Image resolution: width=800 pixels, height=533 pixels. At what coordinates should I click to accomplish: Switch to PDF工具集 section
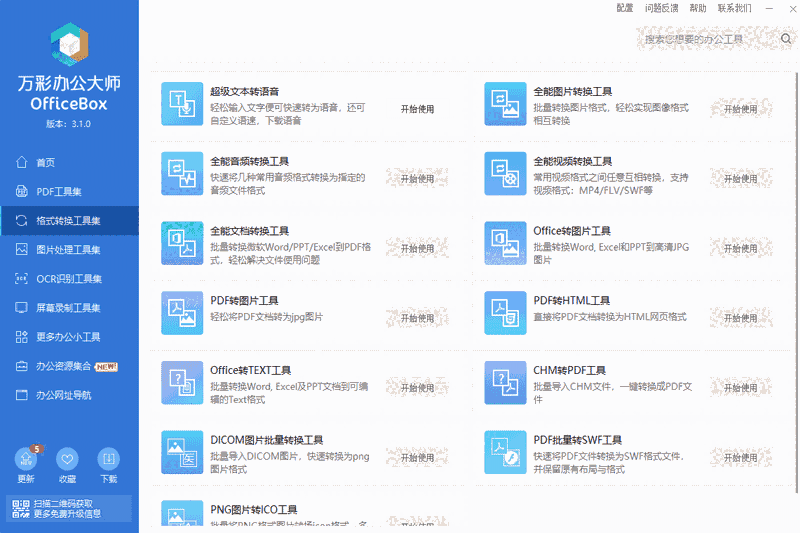[69, 191]
